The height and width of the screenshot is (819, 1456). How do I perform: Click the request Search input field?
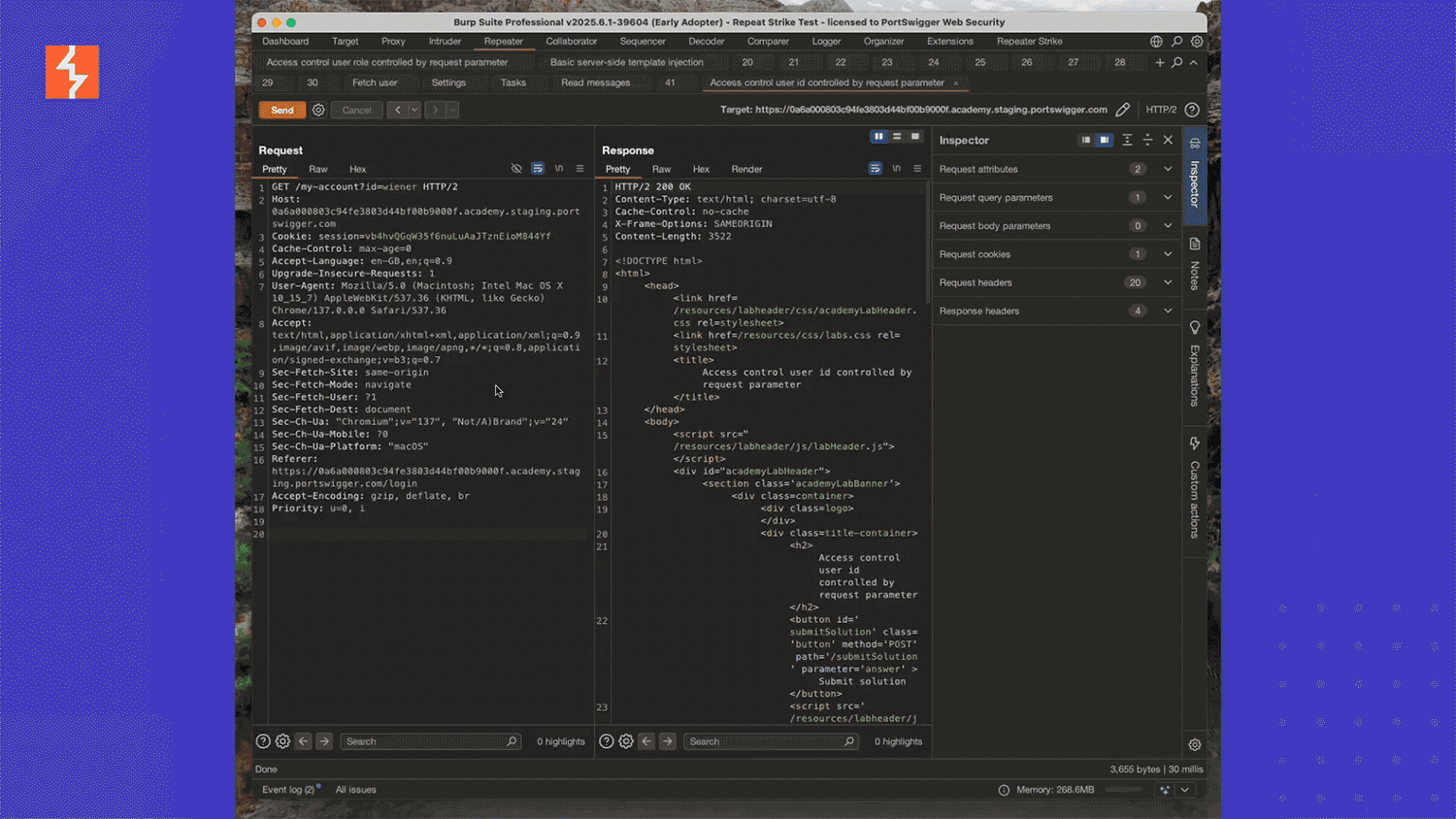430,741
